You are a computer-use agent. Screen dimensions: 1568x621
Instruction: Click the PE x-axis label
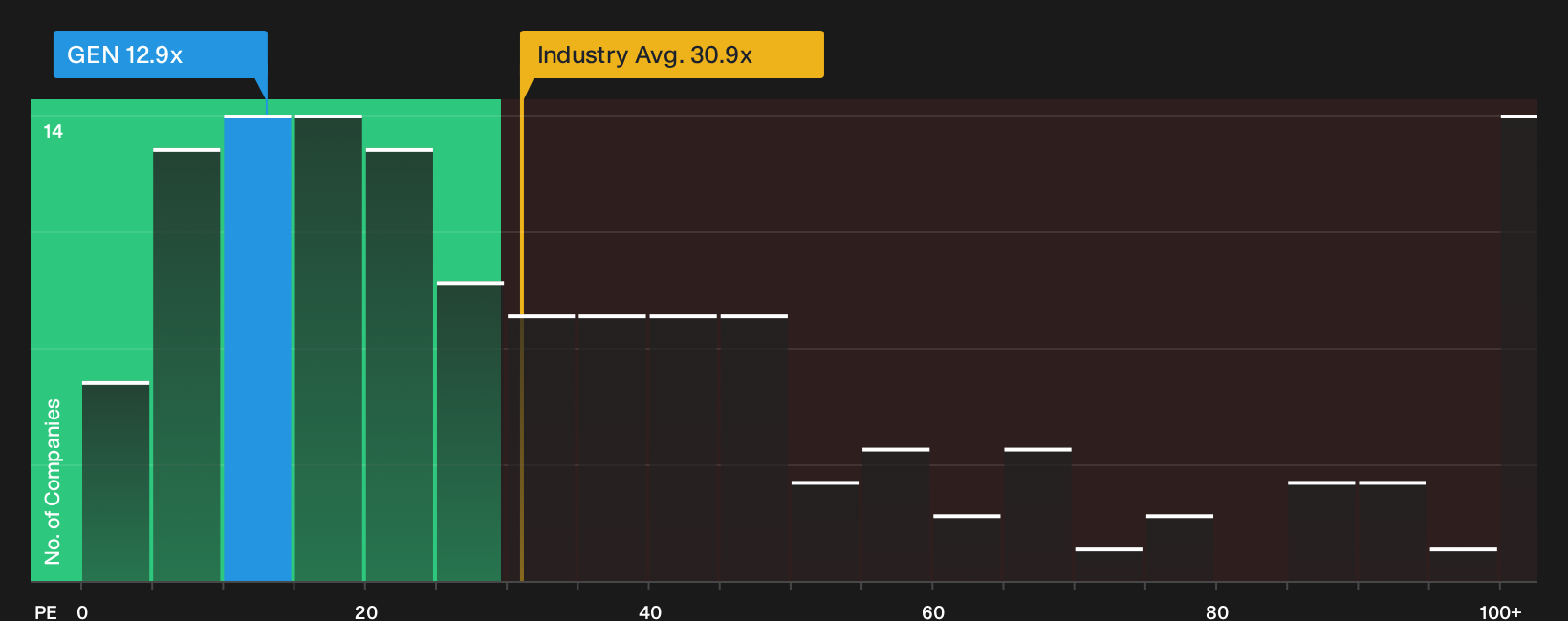pyautogui.click(x=46, y=611)
